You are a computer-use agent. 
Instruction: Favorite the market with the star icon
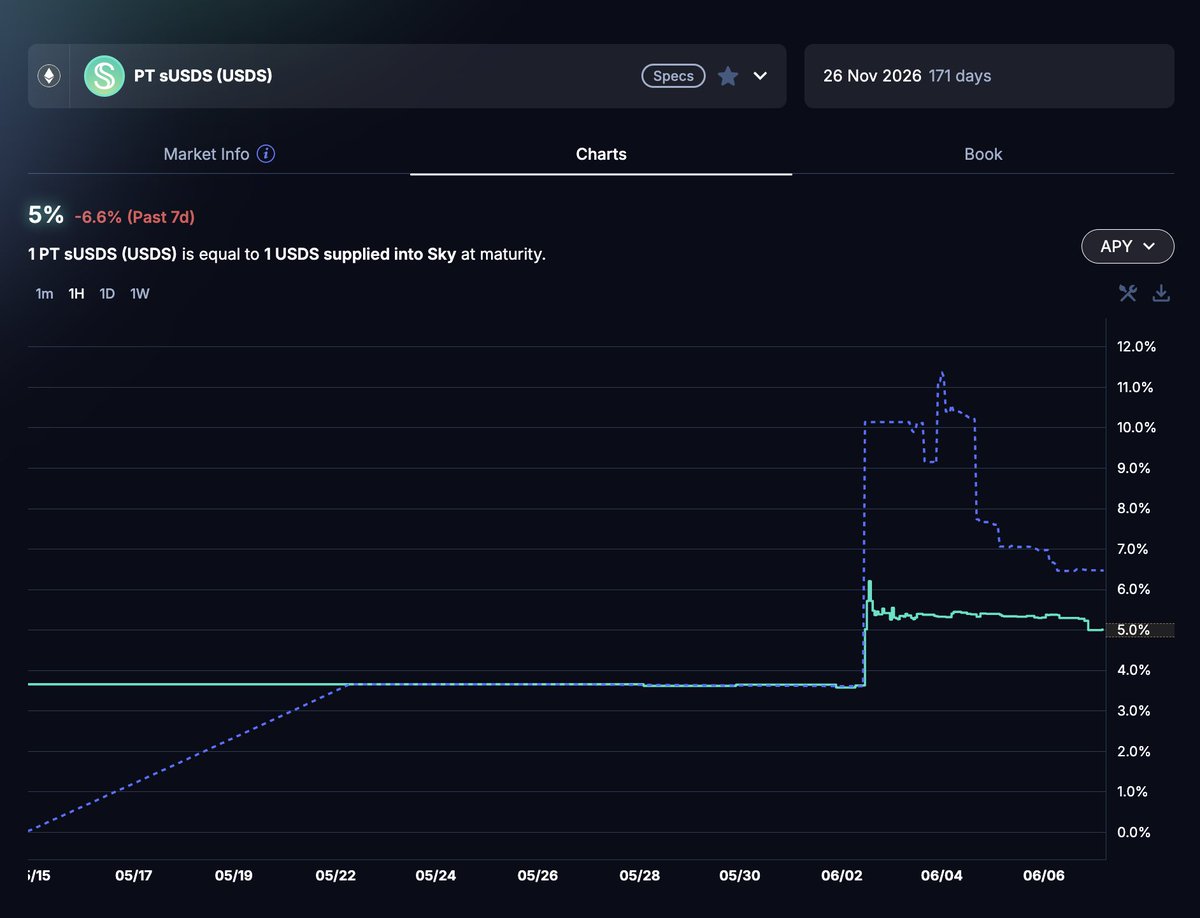(x=728, y=76)
